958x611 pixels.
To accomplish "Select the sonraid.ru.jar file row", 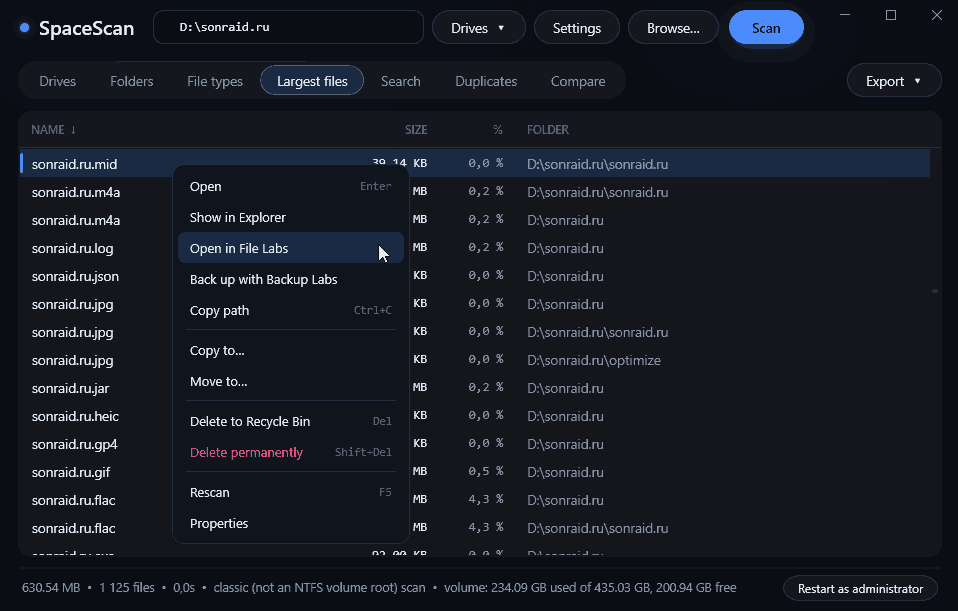I will click(x=475, y=388).
